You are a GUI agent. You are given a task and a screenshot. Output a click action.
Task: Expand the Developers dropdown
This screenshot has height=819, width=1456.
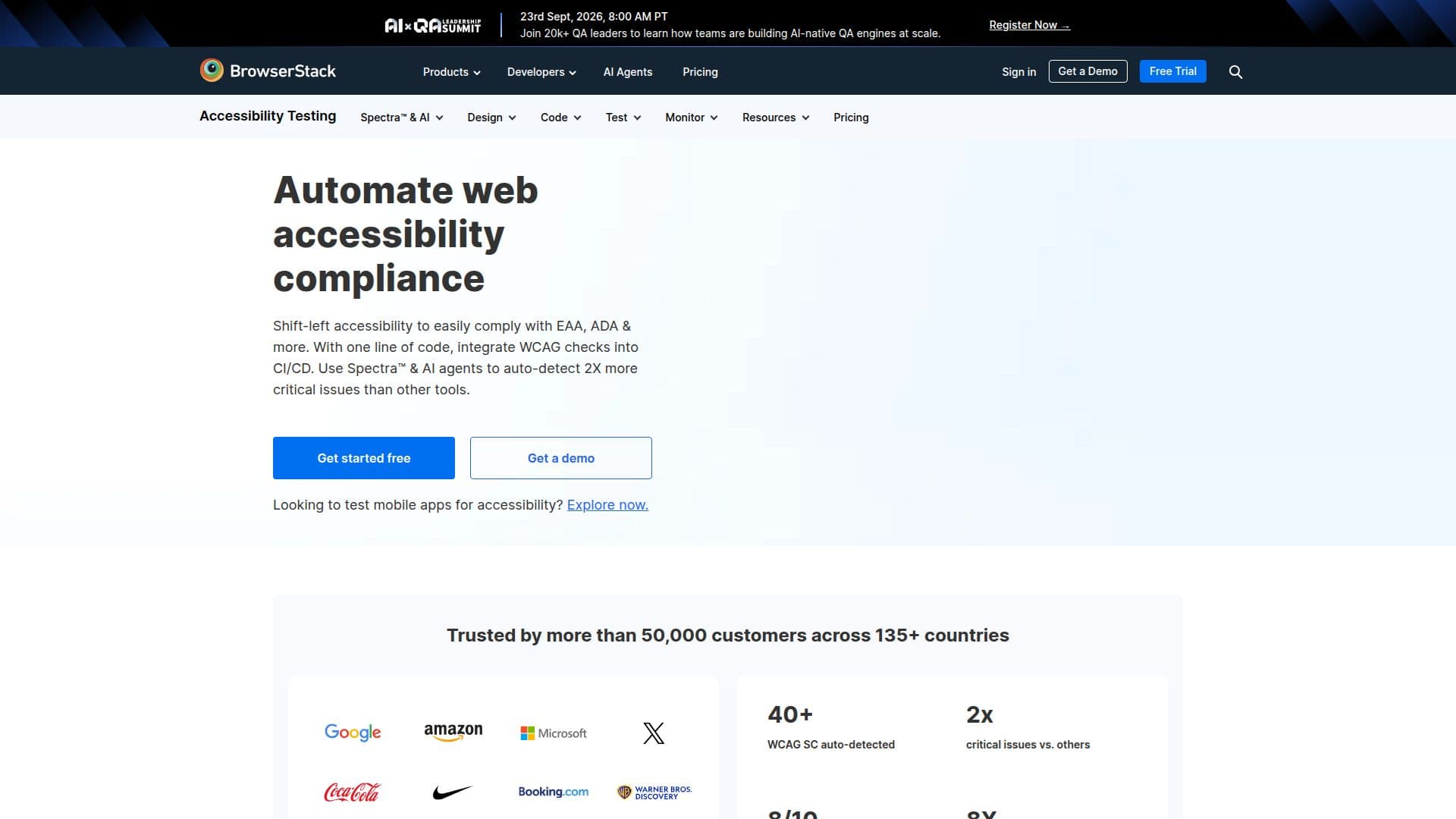[x=541, y=72]
